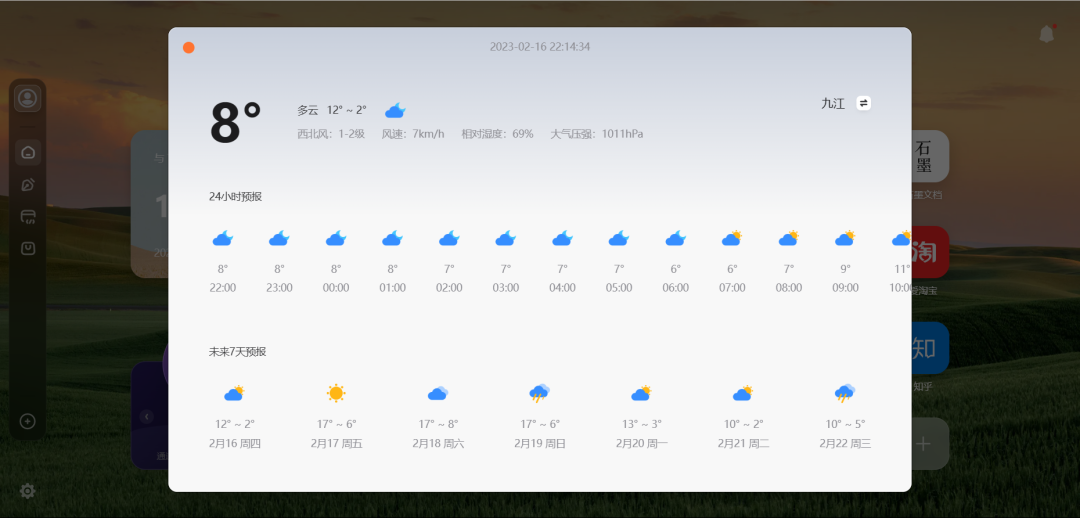Open the shopping bag icon in the sidebar
The image size is (1080, 518).
pos(28,249)
